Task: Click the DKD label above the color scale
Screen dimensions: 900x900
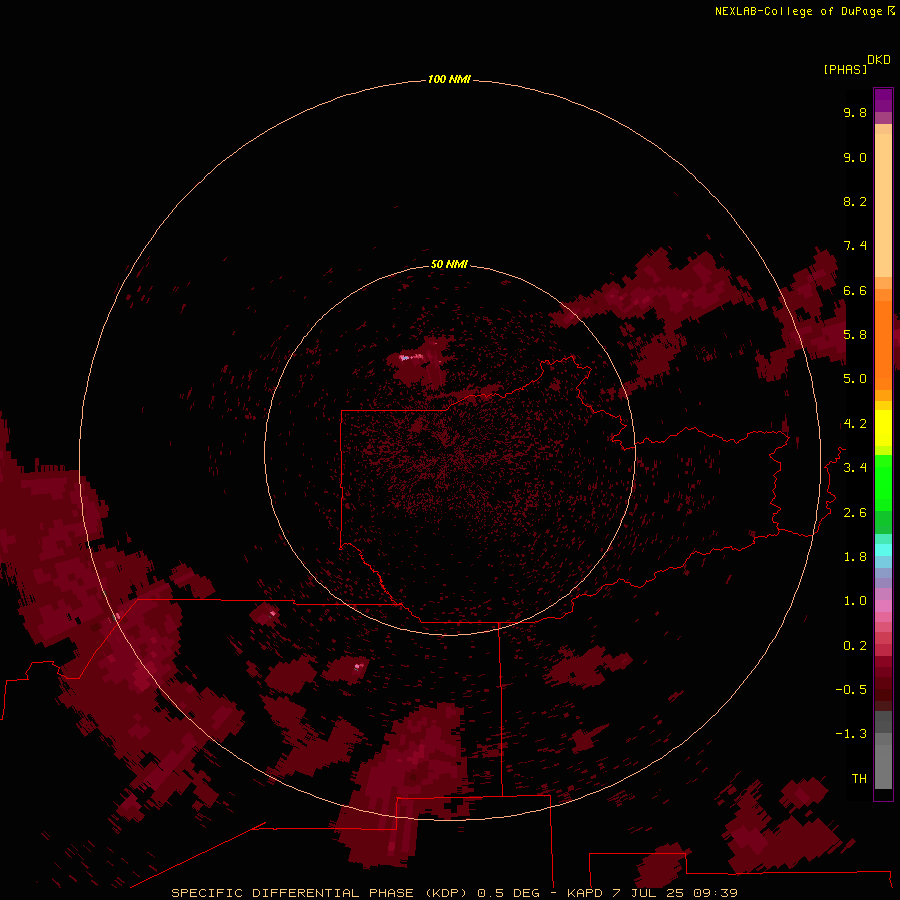Action: tap(879, 60)
